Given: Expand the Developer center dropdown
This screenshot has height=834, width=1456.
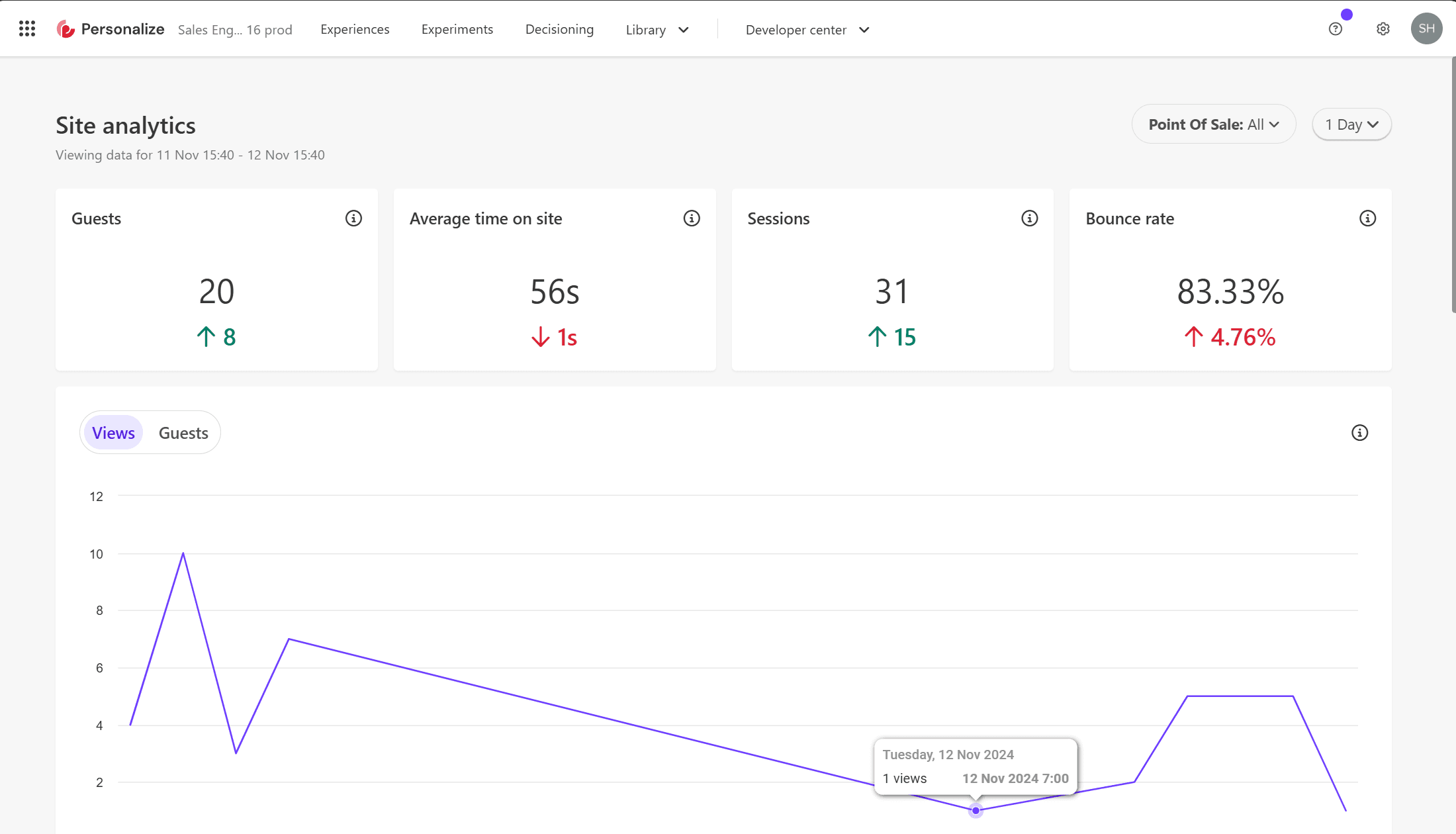Looking at the screenshot, I should pos(807,30).
